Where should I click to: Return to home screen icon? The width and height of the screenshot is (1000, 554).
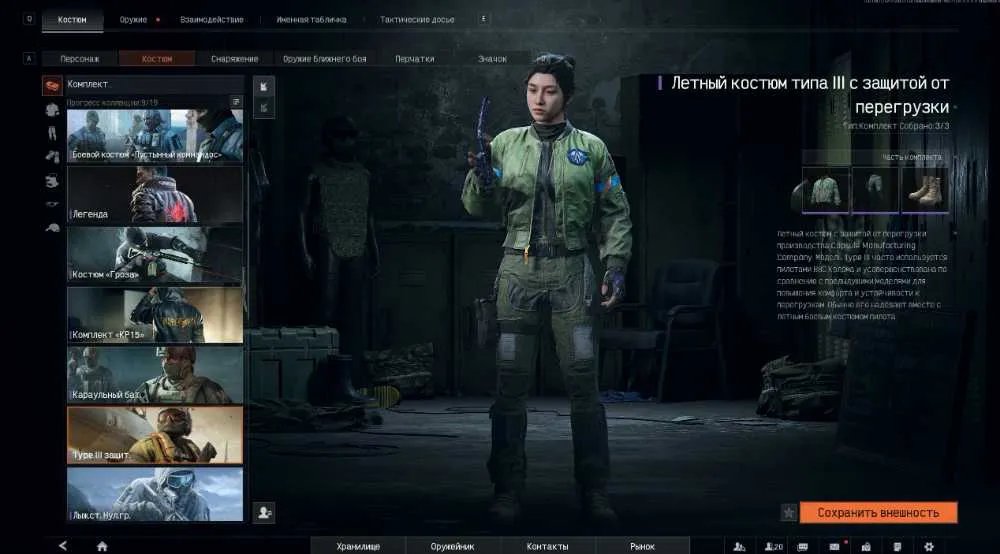point(102,546)
